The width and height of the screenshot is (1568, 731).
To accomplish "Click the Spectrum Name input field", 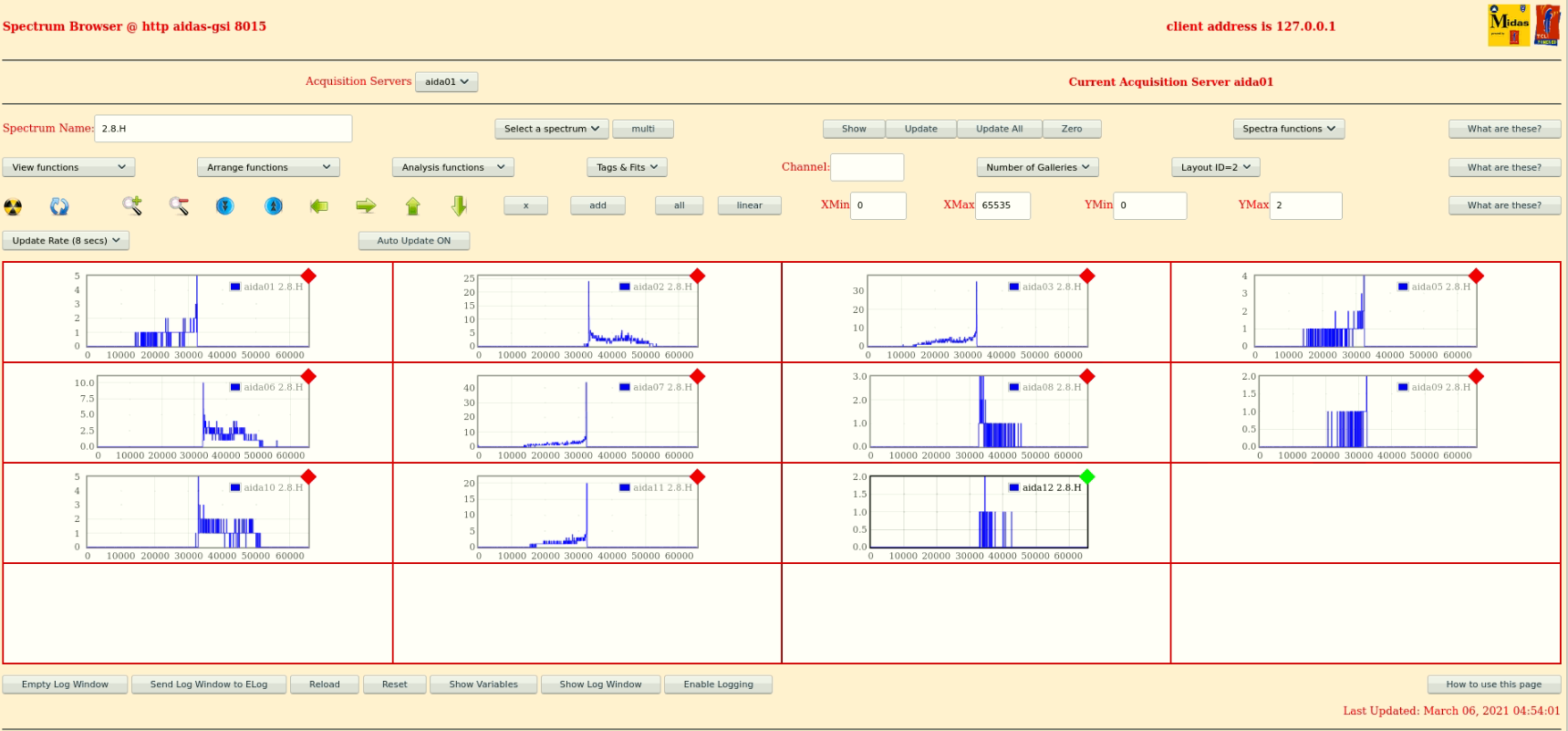I will coord(223,129).
